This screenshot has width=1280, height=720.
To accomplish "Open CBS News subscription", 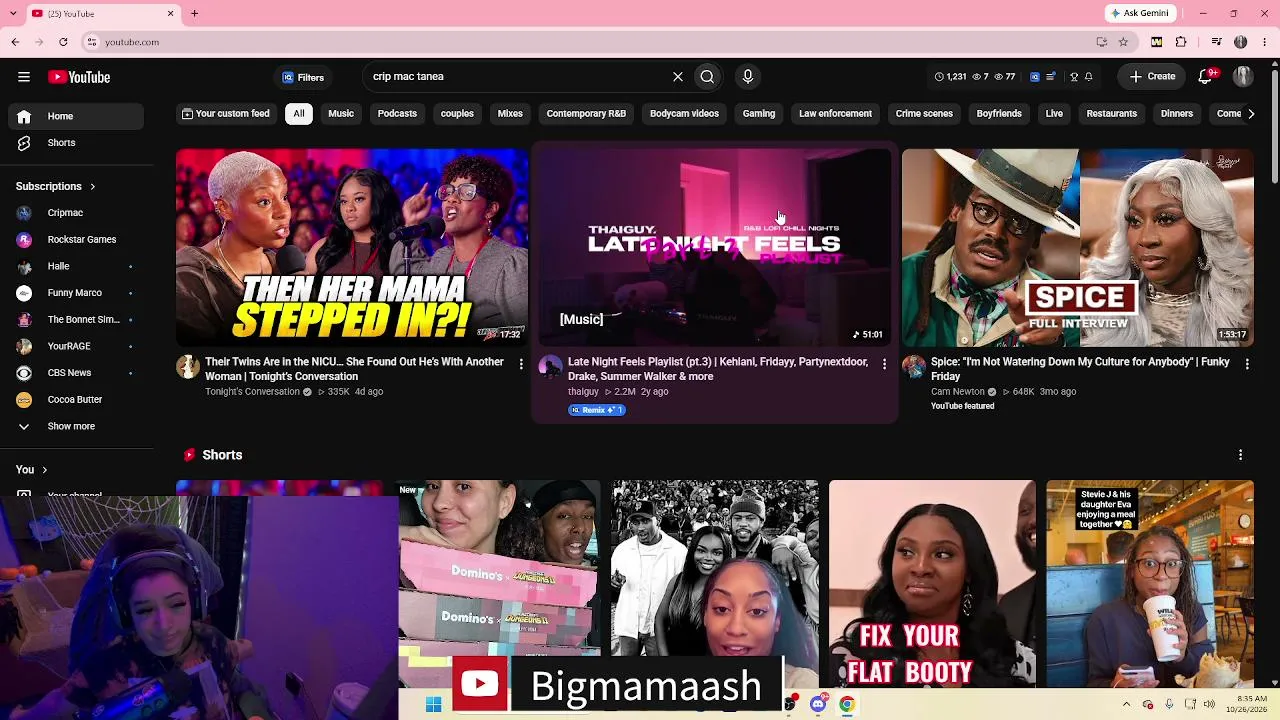I will coord(76,373).
